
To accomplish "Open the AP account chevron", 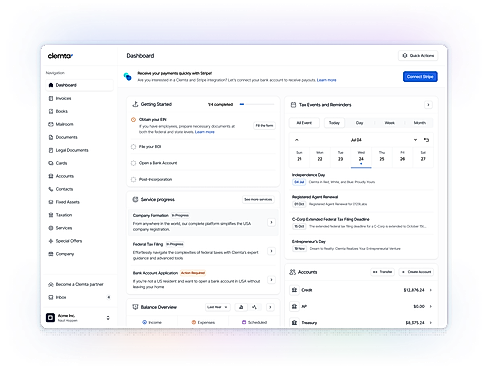I will 431,306.
